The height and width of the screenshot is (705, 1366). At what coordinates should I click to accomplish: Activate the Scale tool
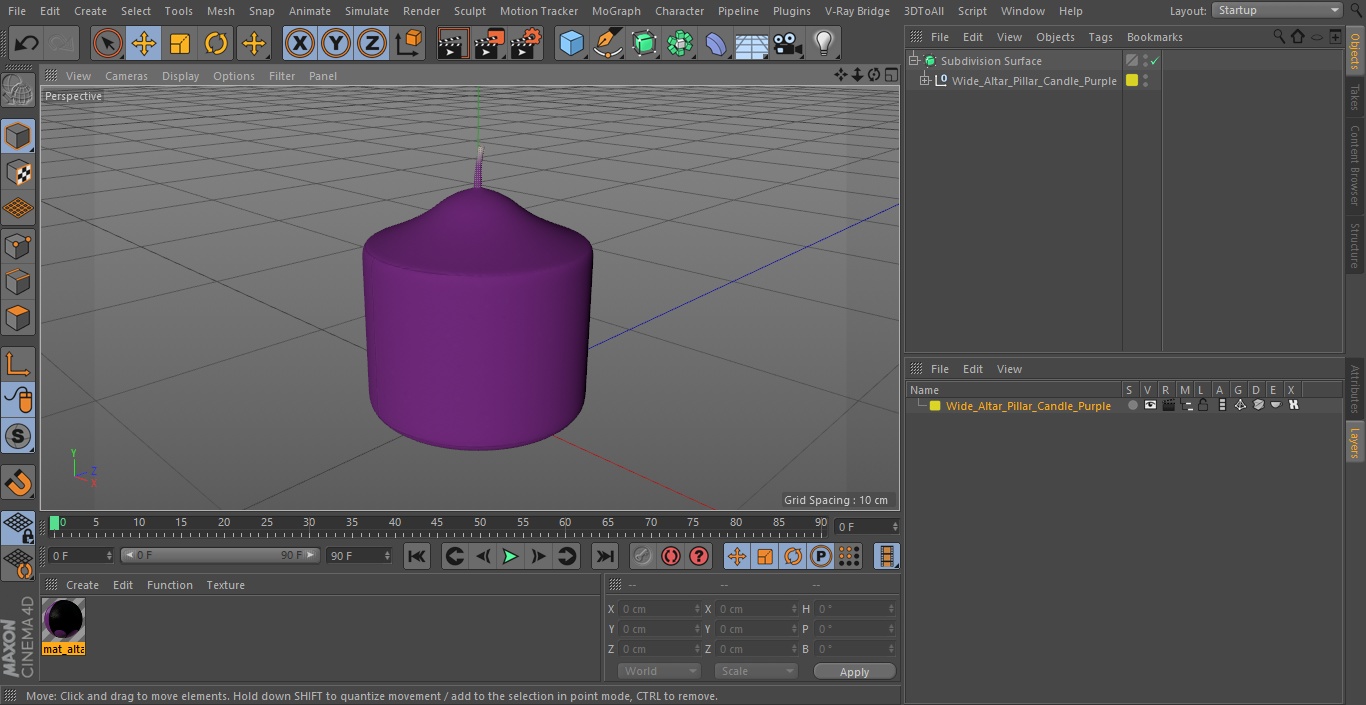pos(179,43)
